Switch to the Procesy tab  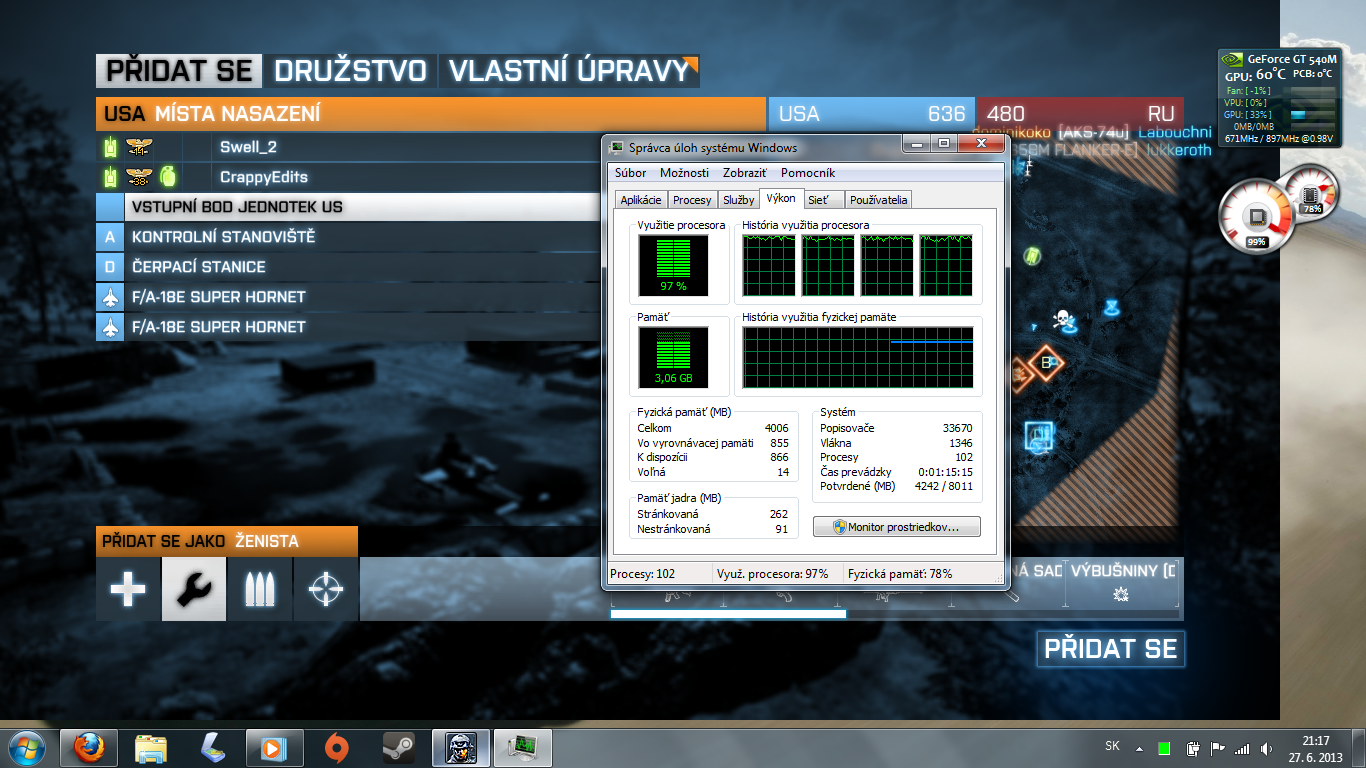[692, 200]
